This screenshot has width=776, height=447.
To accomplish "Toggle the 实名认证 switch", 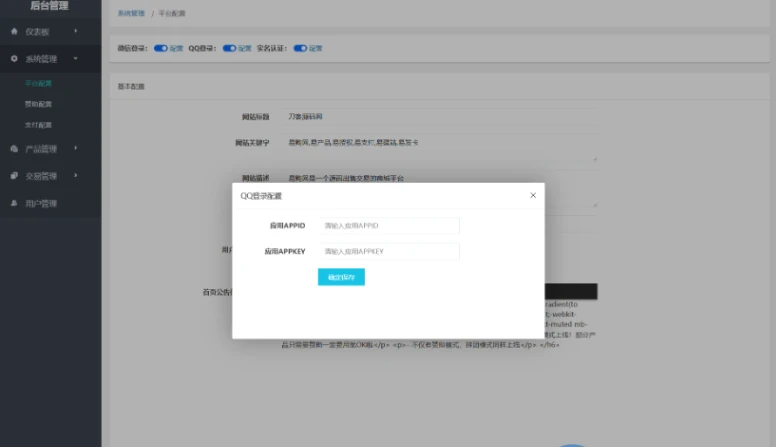I will pyautogui.click(x=300, y=48).
